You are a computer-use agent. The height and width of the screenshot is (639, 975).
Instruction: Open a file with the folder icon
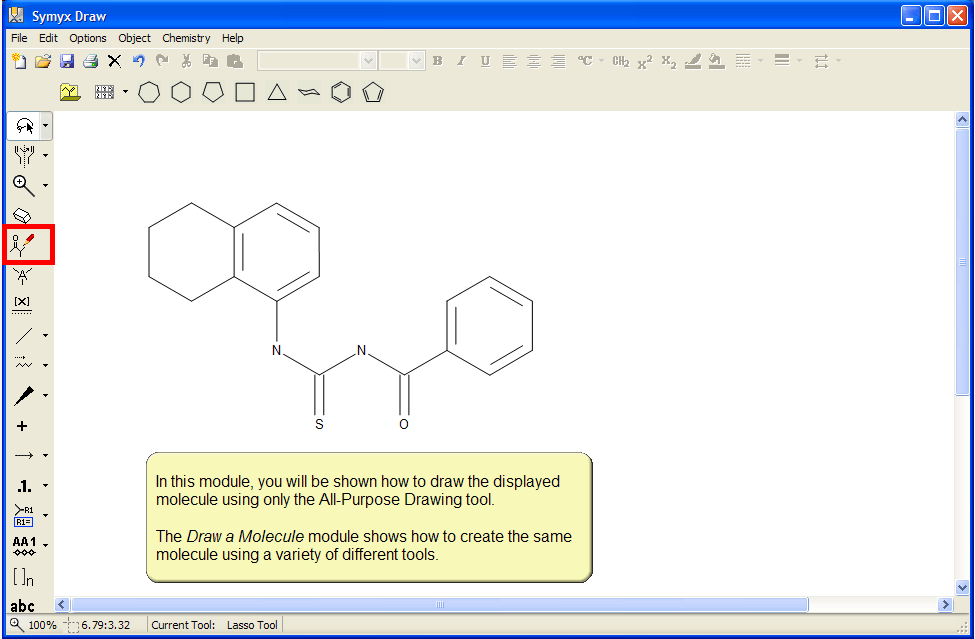[43, 61]
